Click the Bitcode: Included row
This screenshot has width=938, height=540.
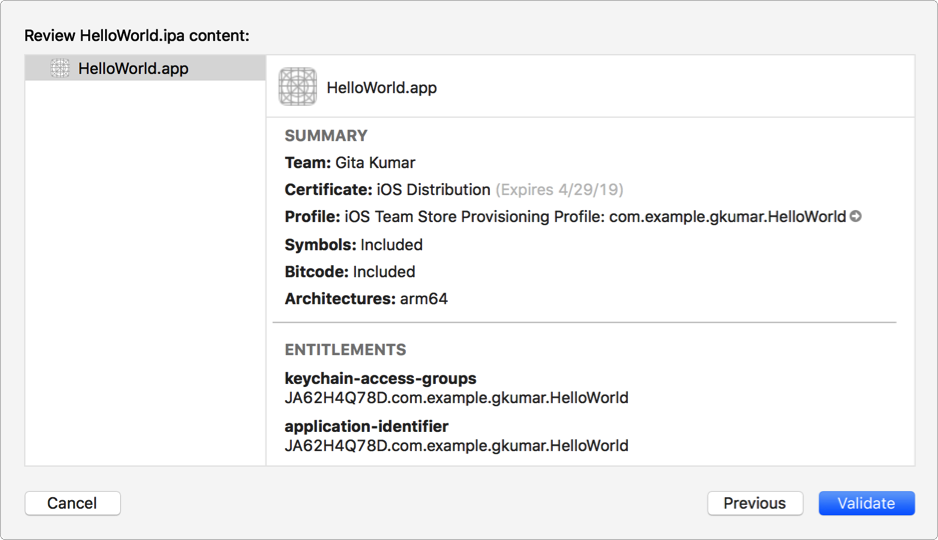(349, 272)
